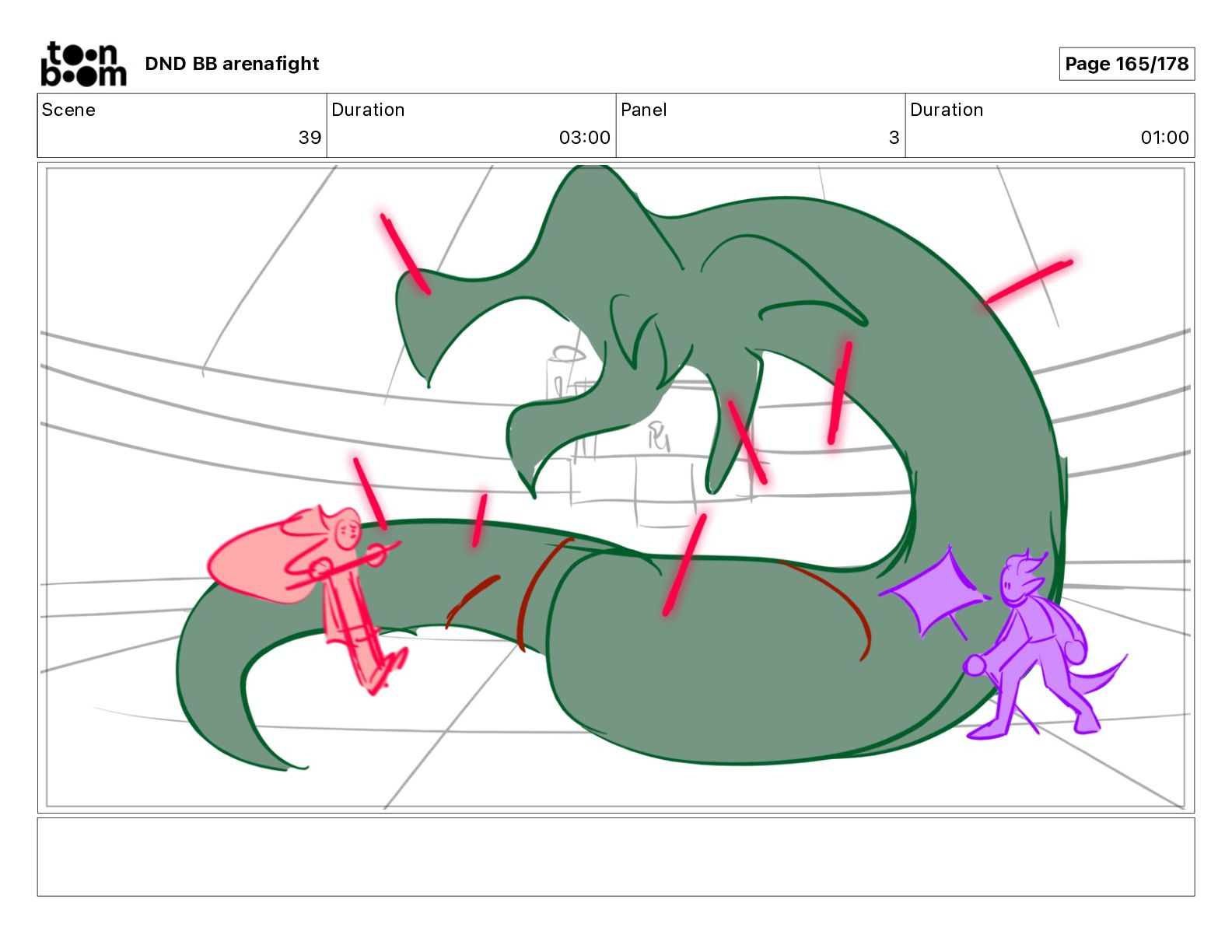
Task: Select panel number '3'
Action: pyautogui.click(x=894, y=138)
